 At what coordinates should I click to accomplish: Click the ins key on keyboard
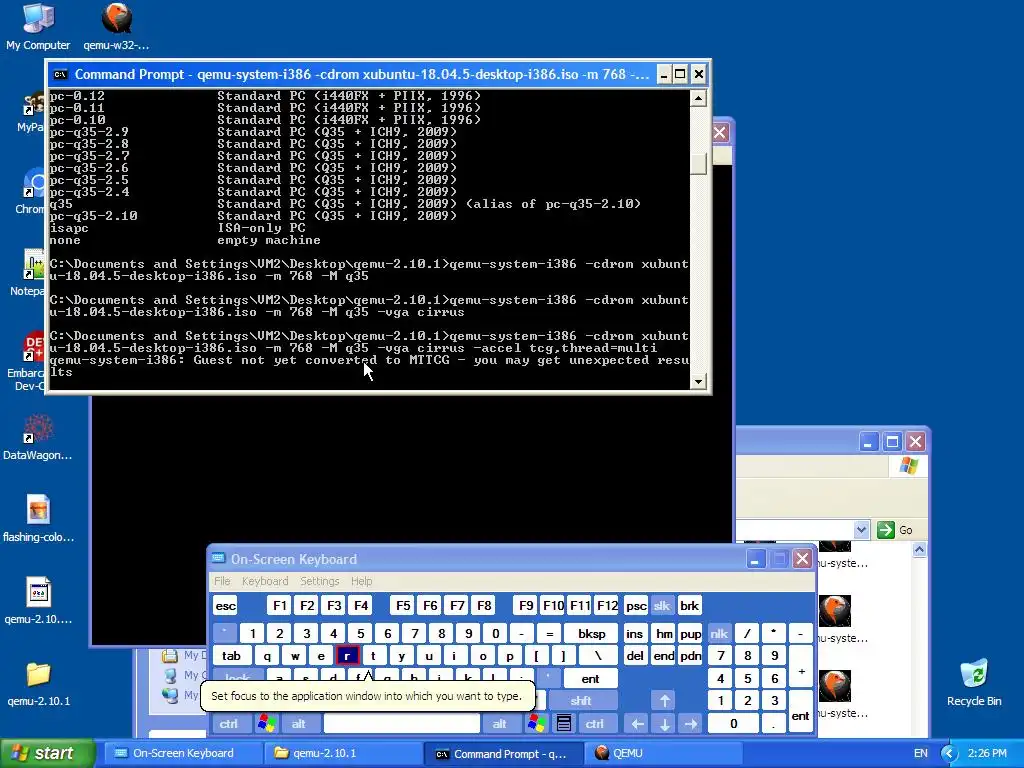point(635,633)
